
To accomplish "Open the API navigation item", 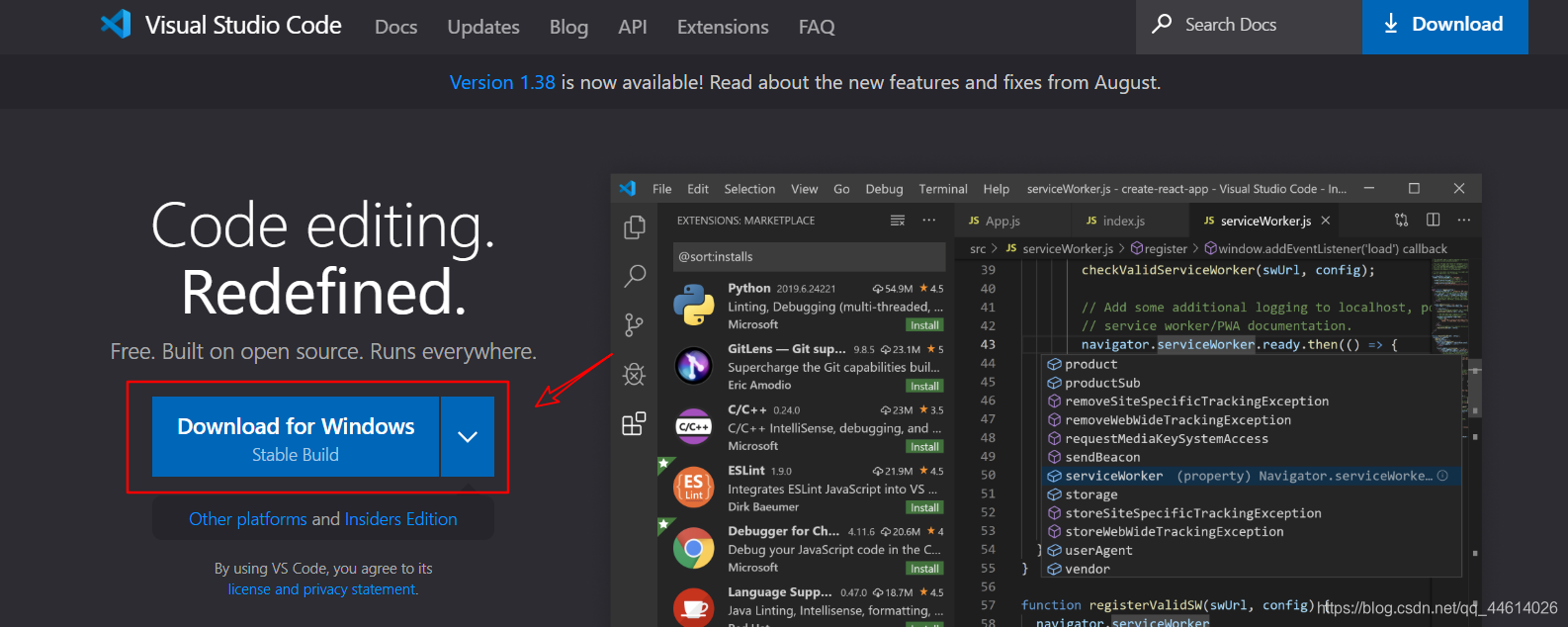I will (633, 27).
